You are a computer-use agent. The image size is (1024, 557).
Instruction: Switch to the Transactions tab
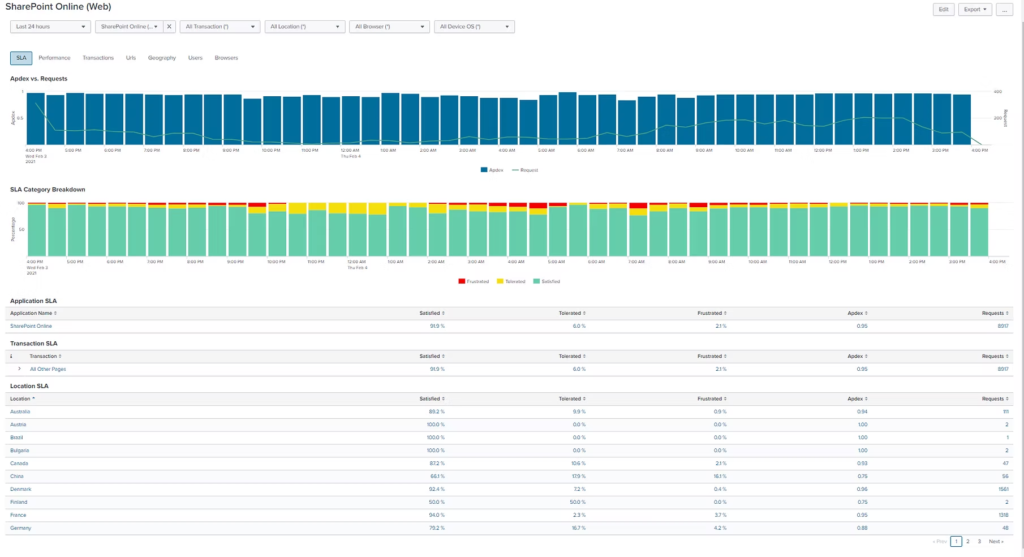click(98, 58)
